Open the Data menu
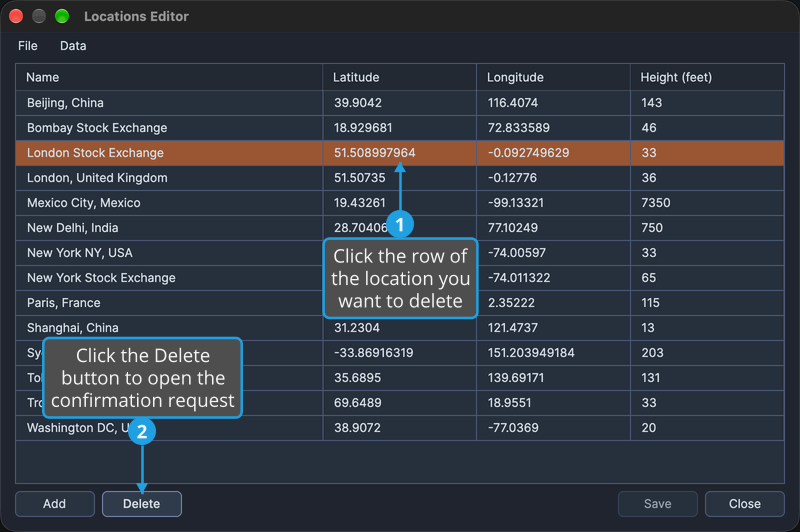 [73, 46]
